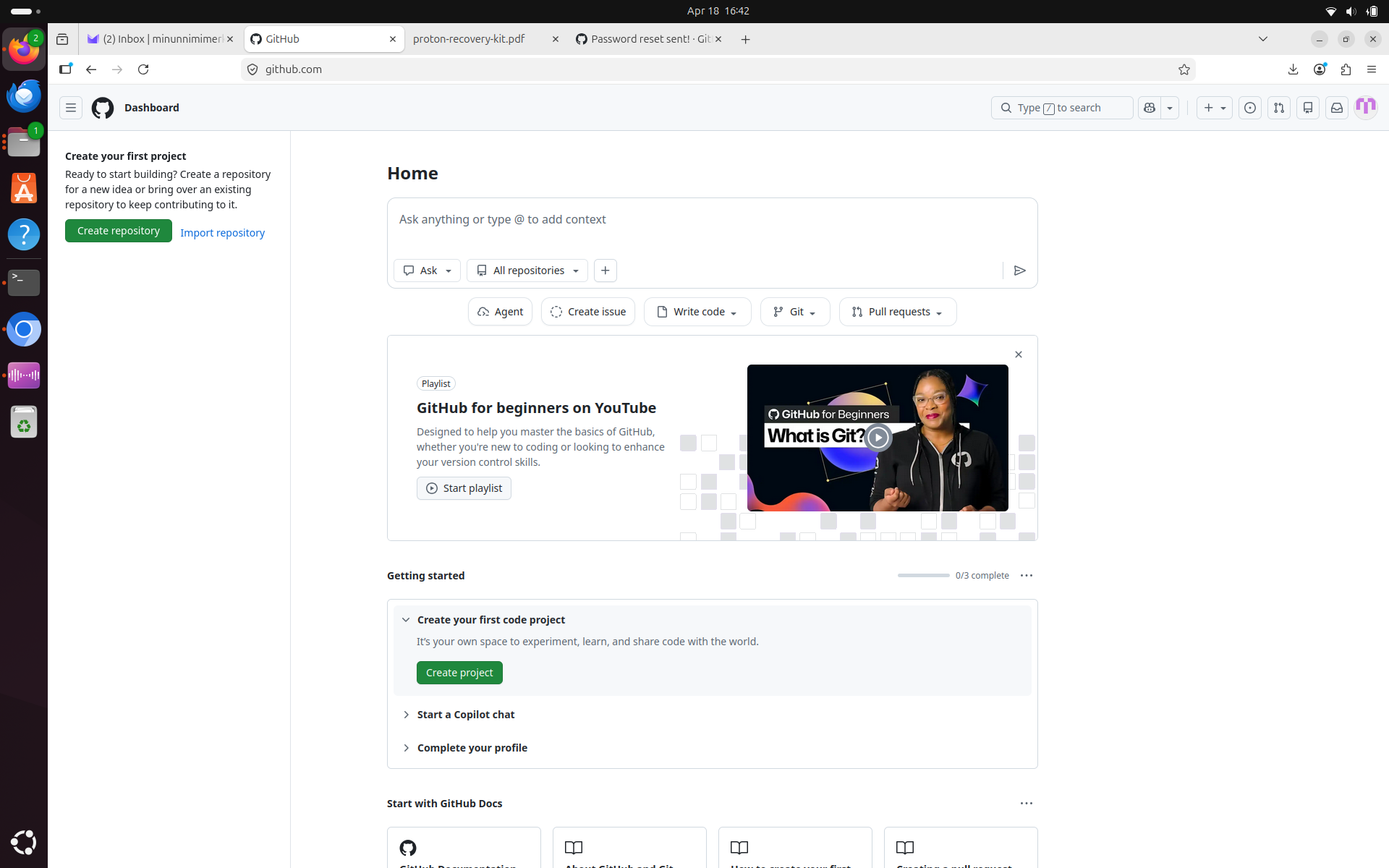Image resolution: width=1389 pixels, height=868 pixels.
Task: Open the Agent option under the prompt box
Action: (499, 311)
